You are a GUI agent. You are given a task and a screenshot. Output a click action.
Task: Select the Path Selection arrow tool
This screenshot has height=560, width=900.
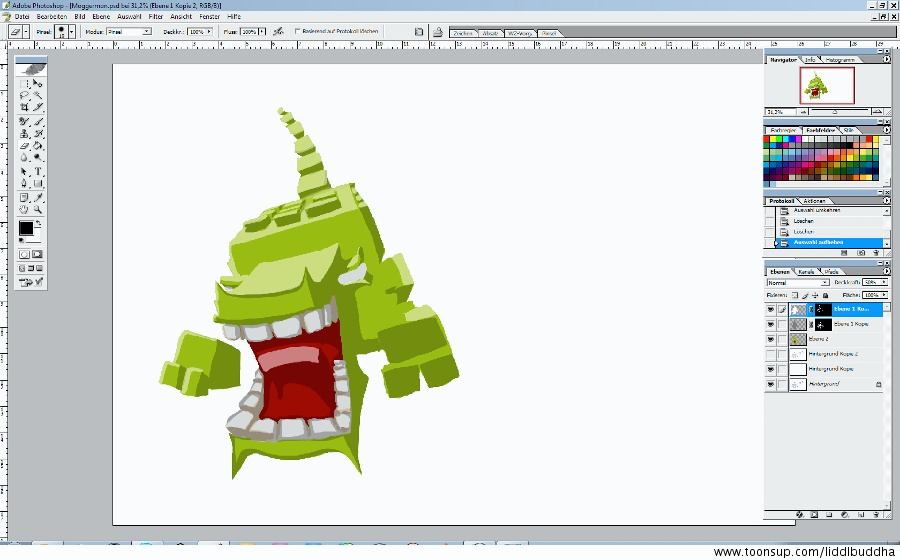tap(24, 172)
